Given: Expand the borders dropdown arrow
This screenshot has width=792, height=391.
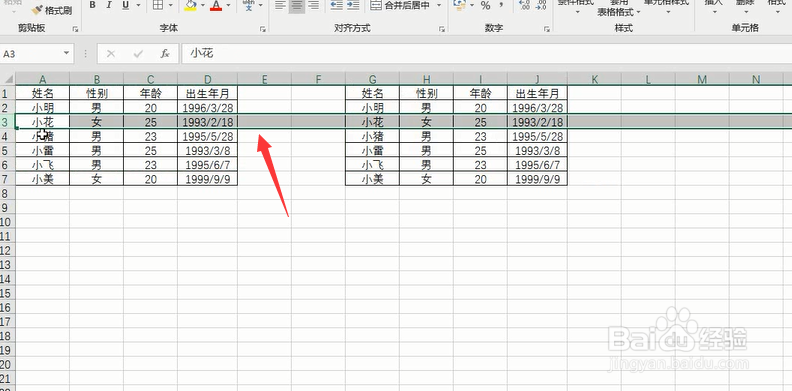Looking at the screenshot, I should pos(170,5).
